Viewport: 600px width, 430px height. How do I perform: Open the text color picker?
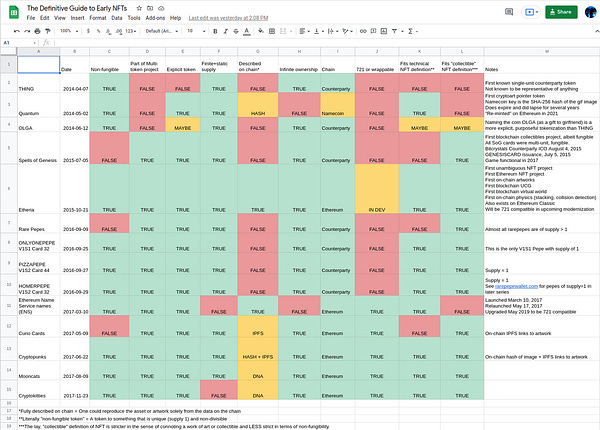click(x=247, y=31)
